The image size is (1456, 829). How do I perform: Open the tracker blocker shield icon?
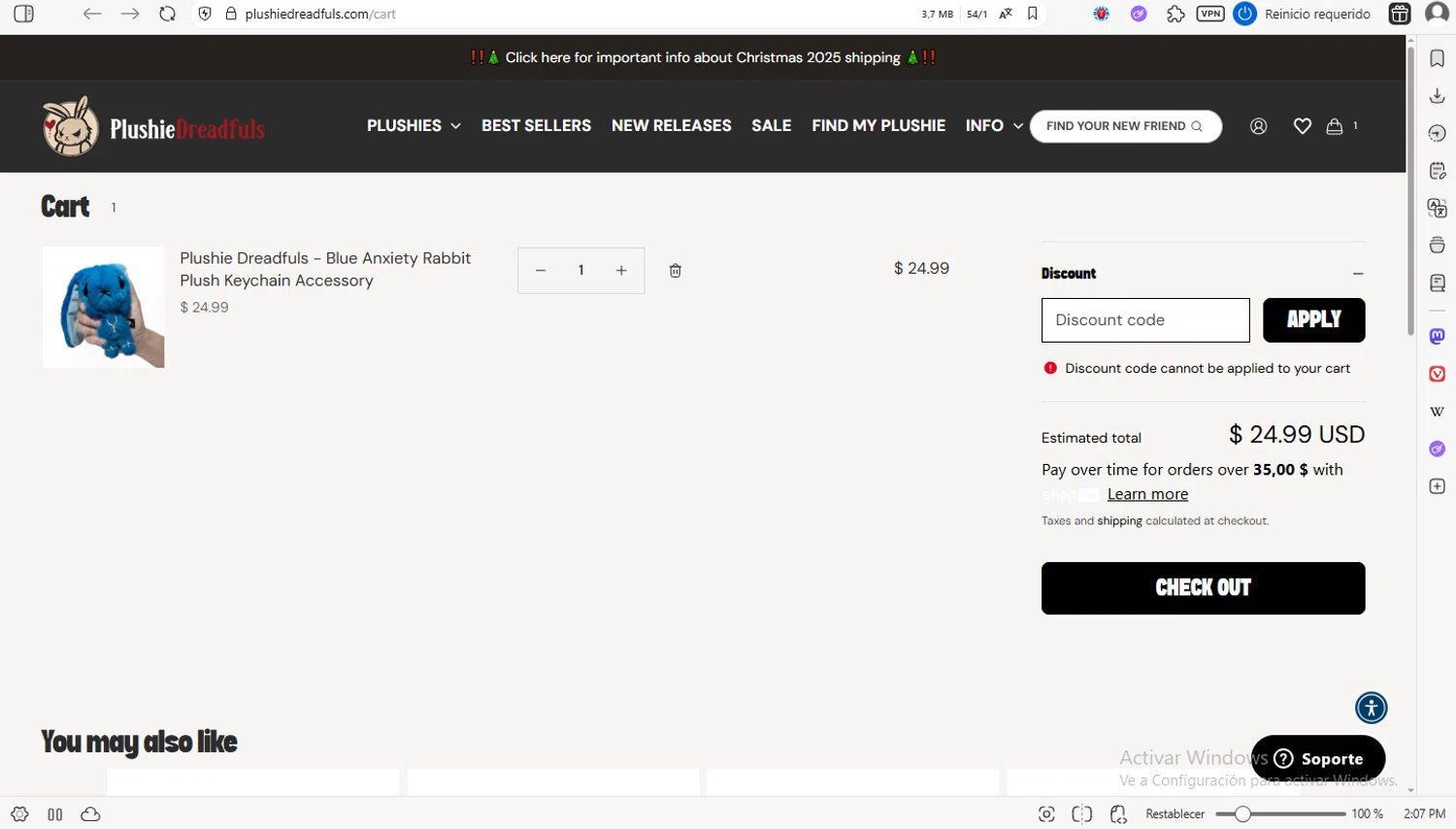(205, 14)
